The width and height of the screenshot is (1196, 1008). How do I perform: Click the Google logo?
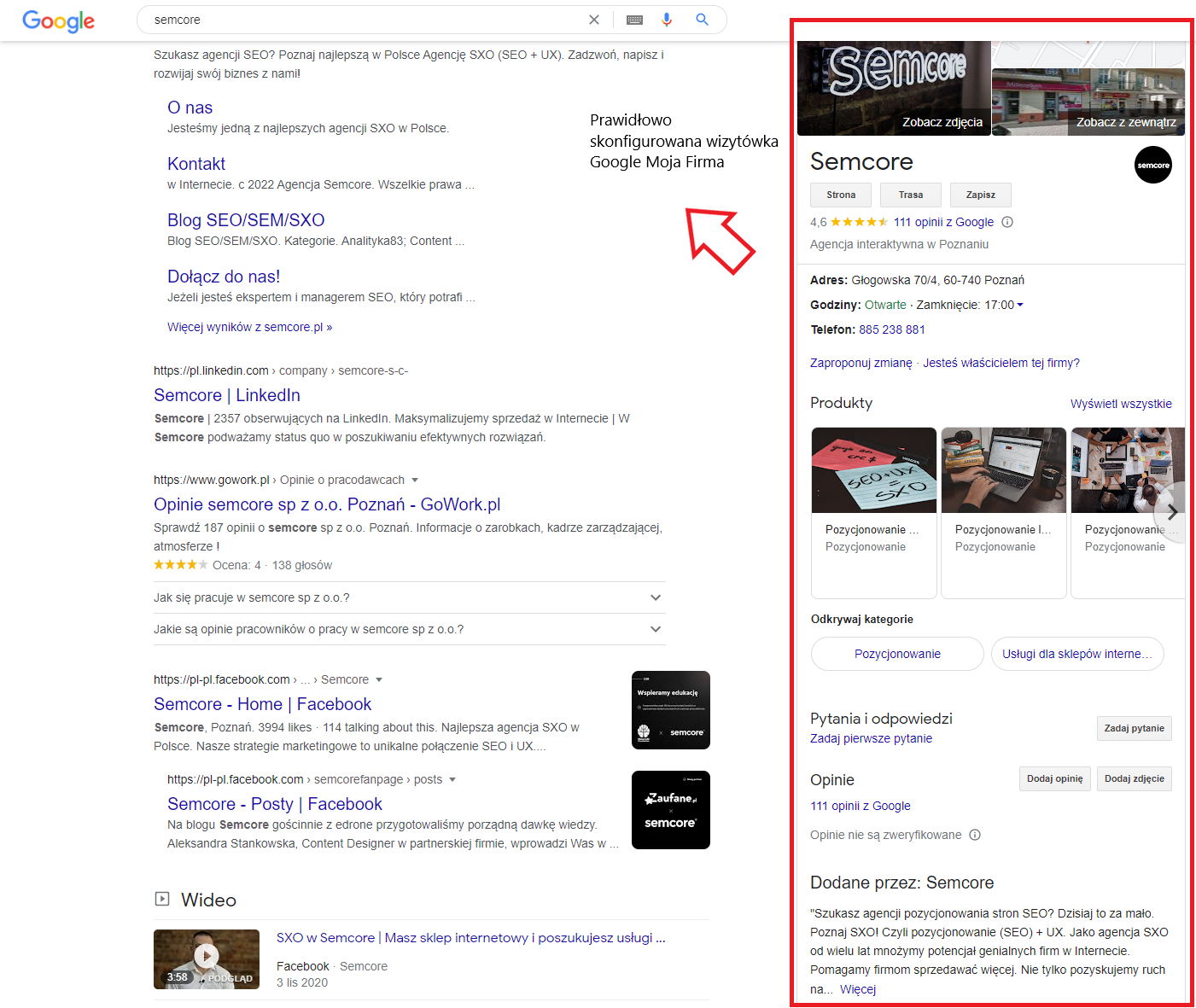[58, 20]
